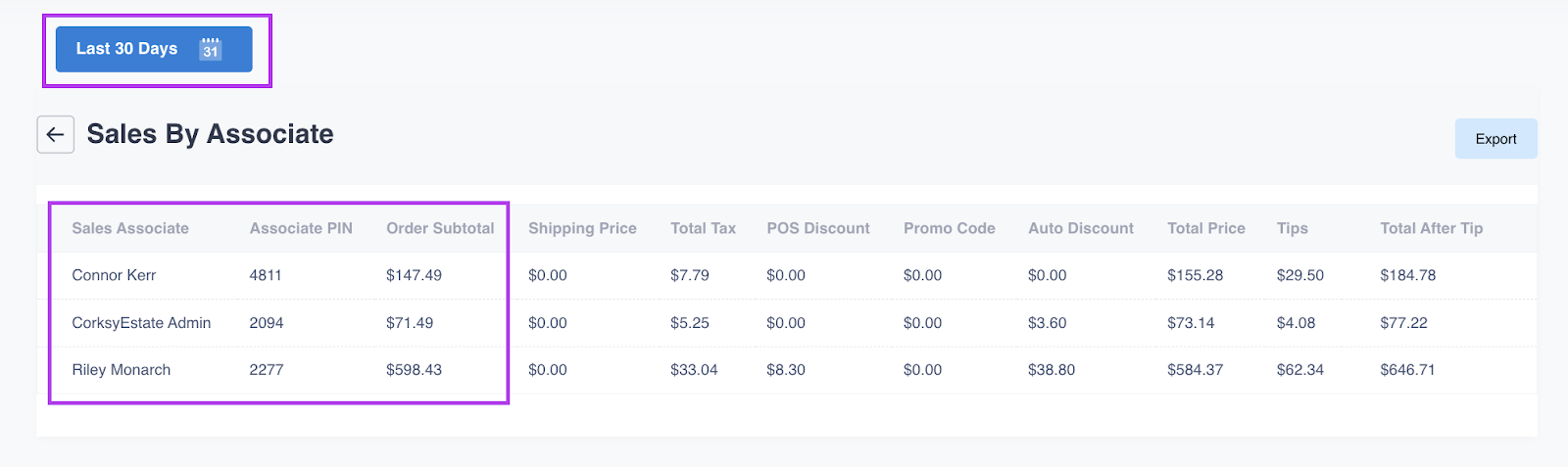Click the Tips column header
The height and width of the screenshot is (467, 1568).
[x=1292, y=228]
